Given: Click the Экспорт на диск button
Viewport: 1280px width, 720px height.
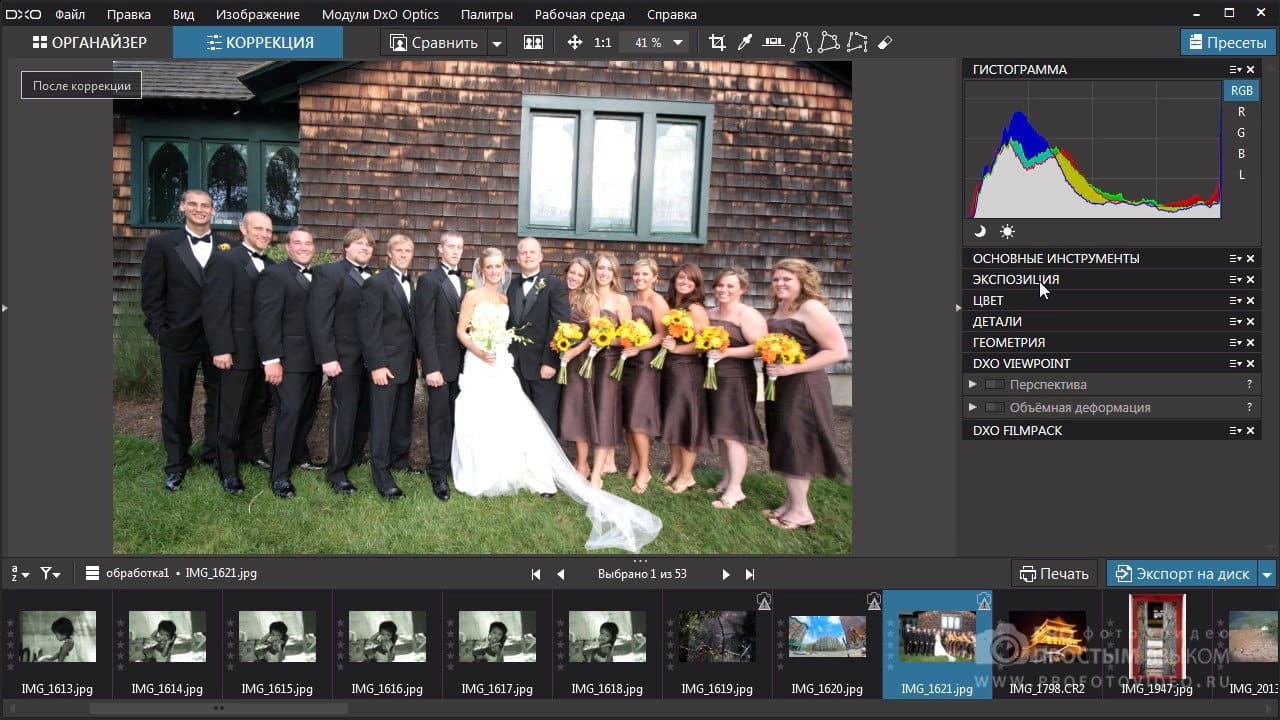Looking at the screenshot, I should [1182, 573].
